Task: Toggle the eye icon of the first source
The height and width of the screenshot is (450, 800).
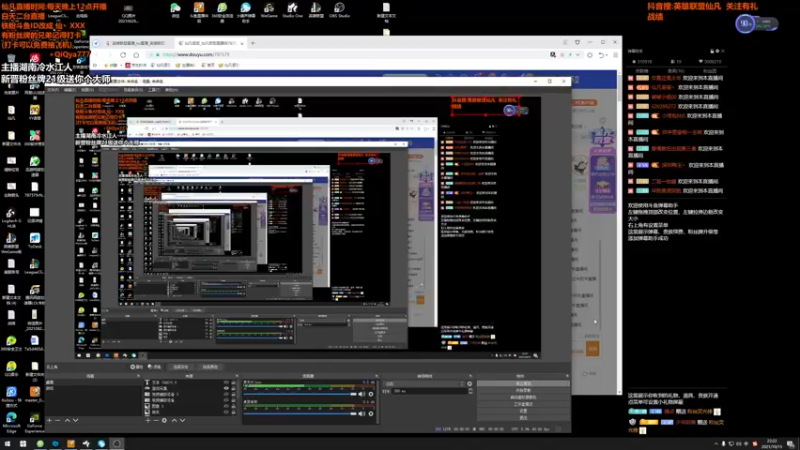Action: pos(227,383)
